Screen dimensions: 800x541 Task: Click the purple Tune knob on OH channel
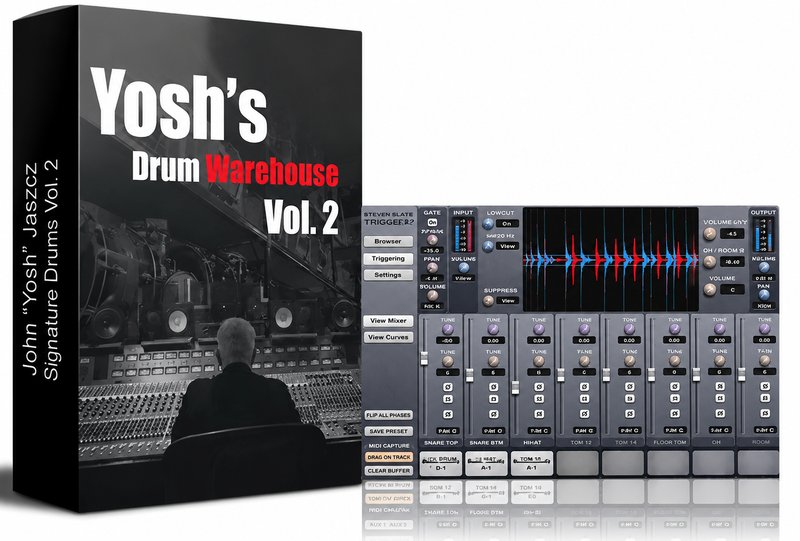tap(719, 329)
